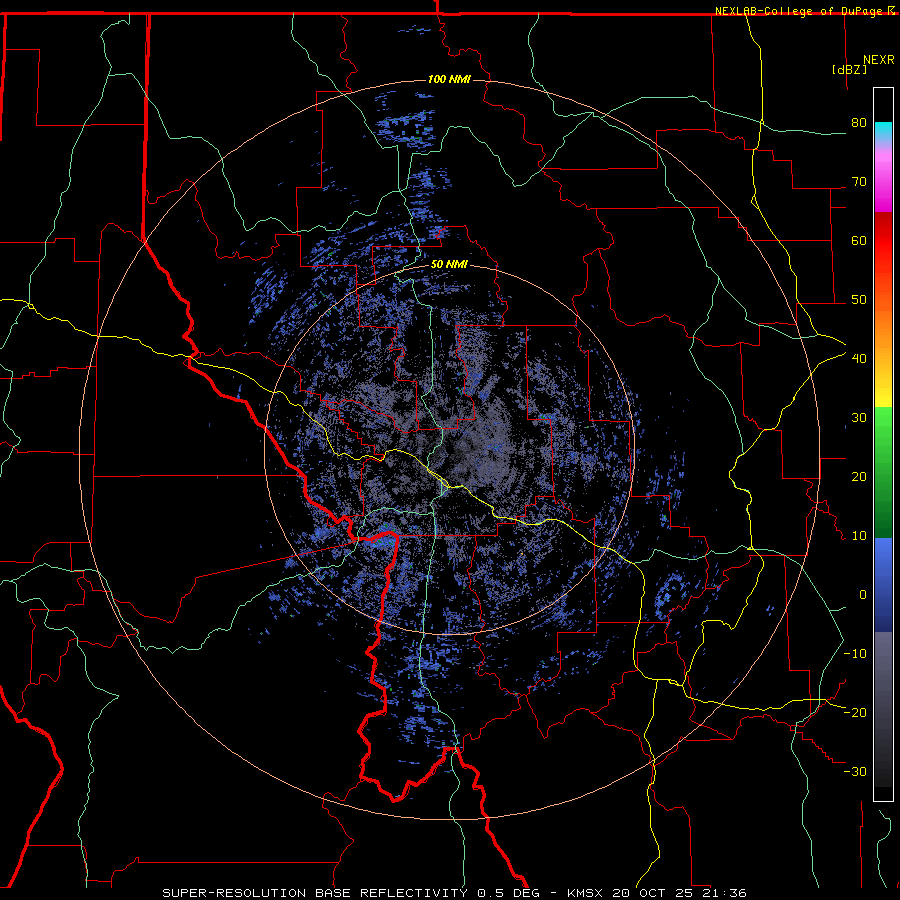The height and width of the screenshot is (900, 900).
Task: Click the 10 dBZ scale value
Action: tap(859, 536)
